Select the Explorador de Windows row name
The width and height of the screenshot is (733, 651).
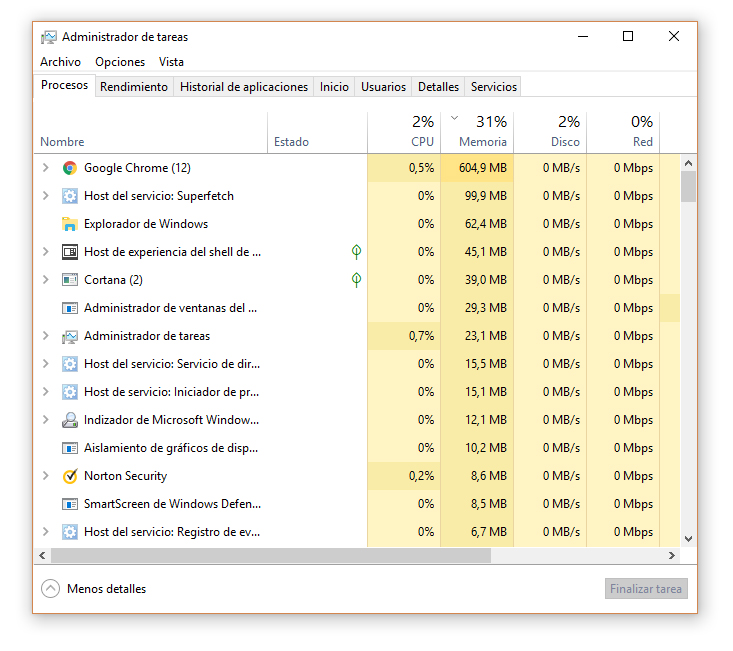[146, 224]
